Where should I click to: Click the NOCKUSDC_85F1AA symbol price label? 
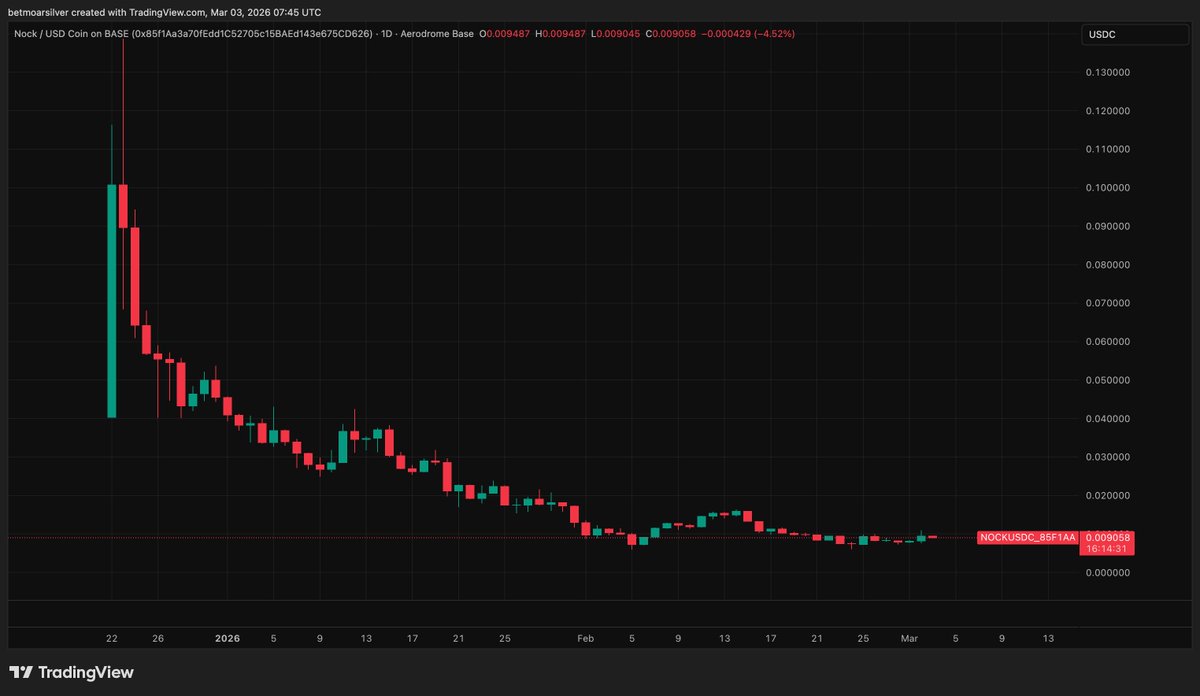1026,537
